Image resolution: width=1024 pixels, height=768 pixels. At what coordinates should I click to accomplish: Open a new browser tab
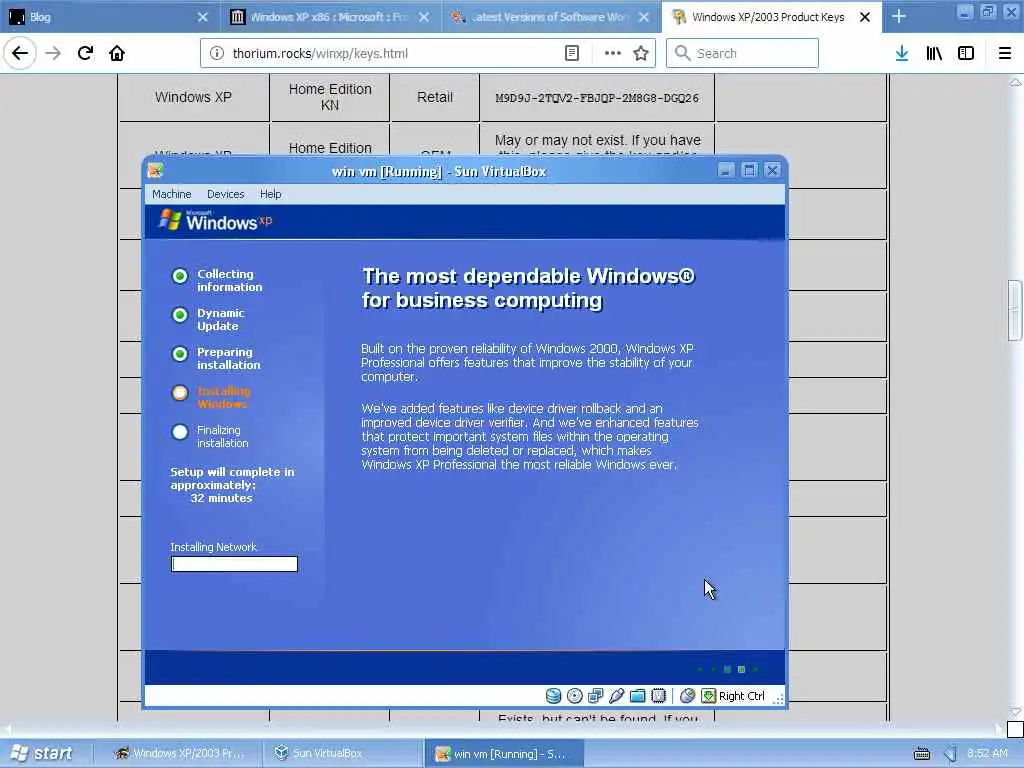(x=899, y=16)
